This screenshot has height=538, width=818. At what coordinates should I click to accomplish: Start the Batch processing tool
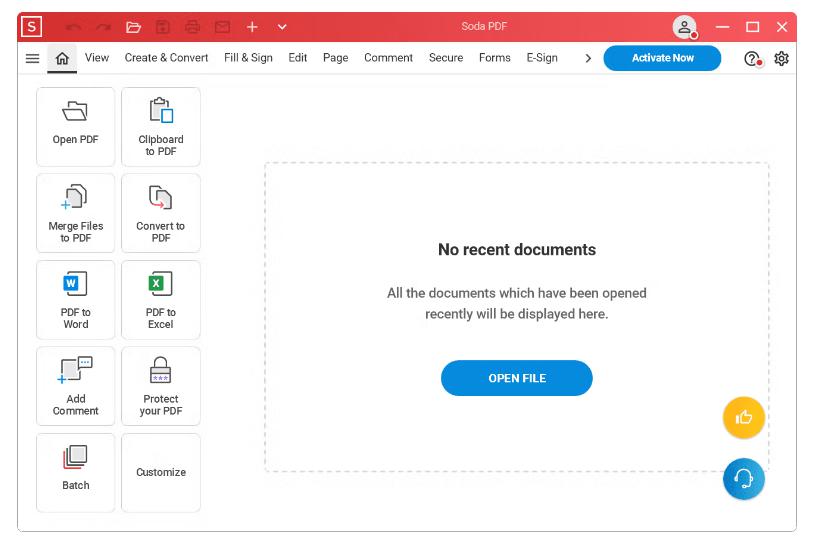click(x=76, y=471)
